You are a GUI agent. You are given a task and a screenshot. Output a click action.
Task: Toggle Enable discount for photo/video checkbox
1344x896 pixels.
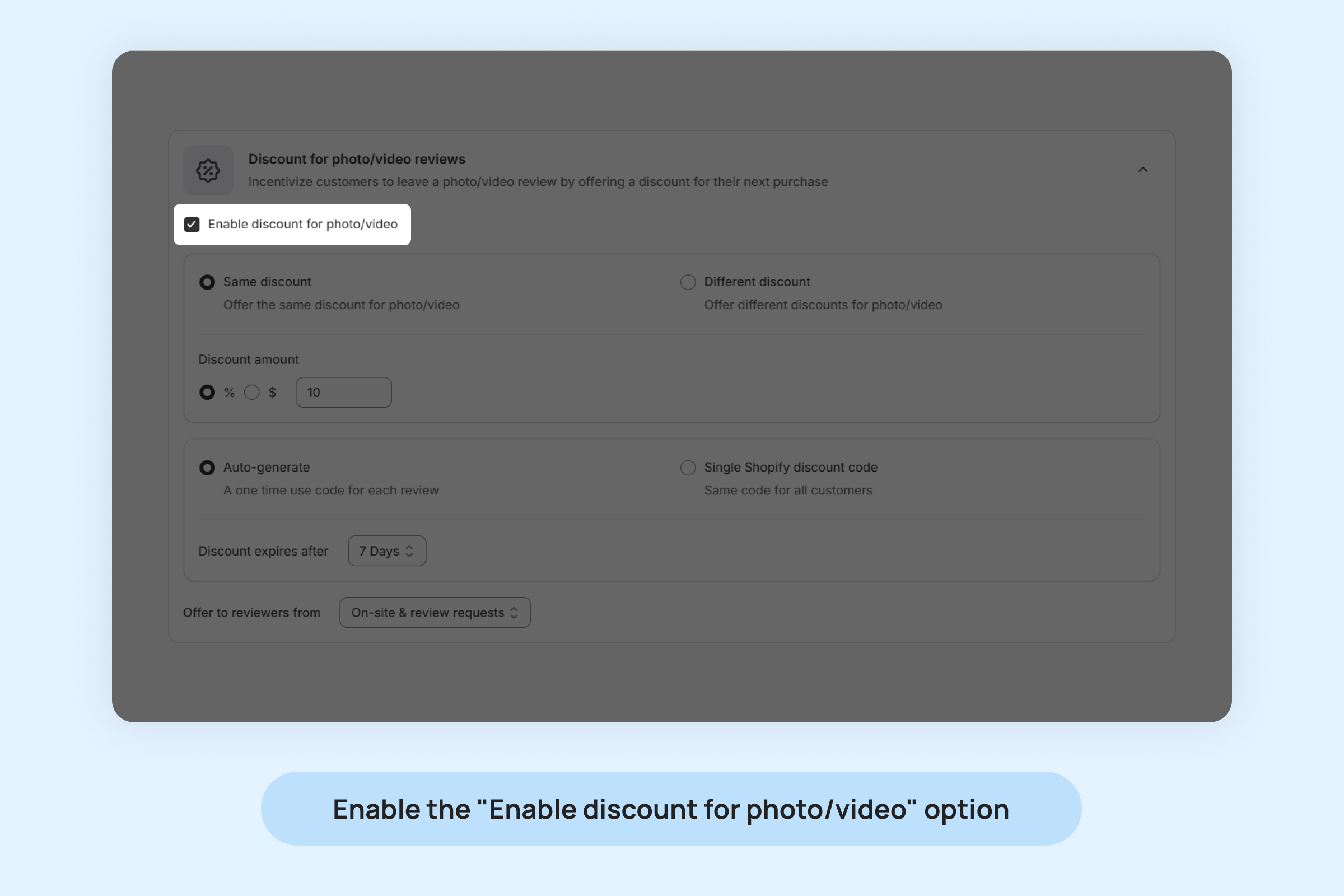192,225
